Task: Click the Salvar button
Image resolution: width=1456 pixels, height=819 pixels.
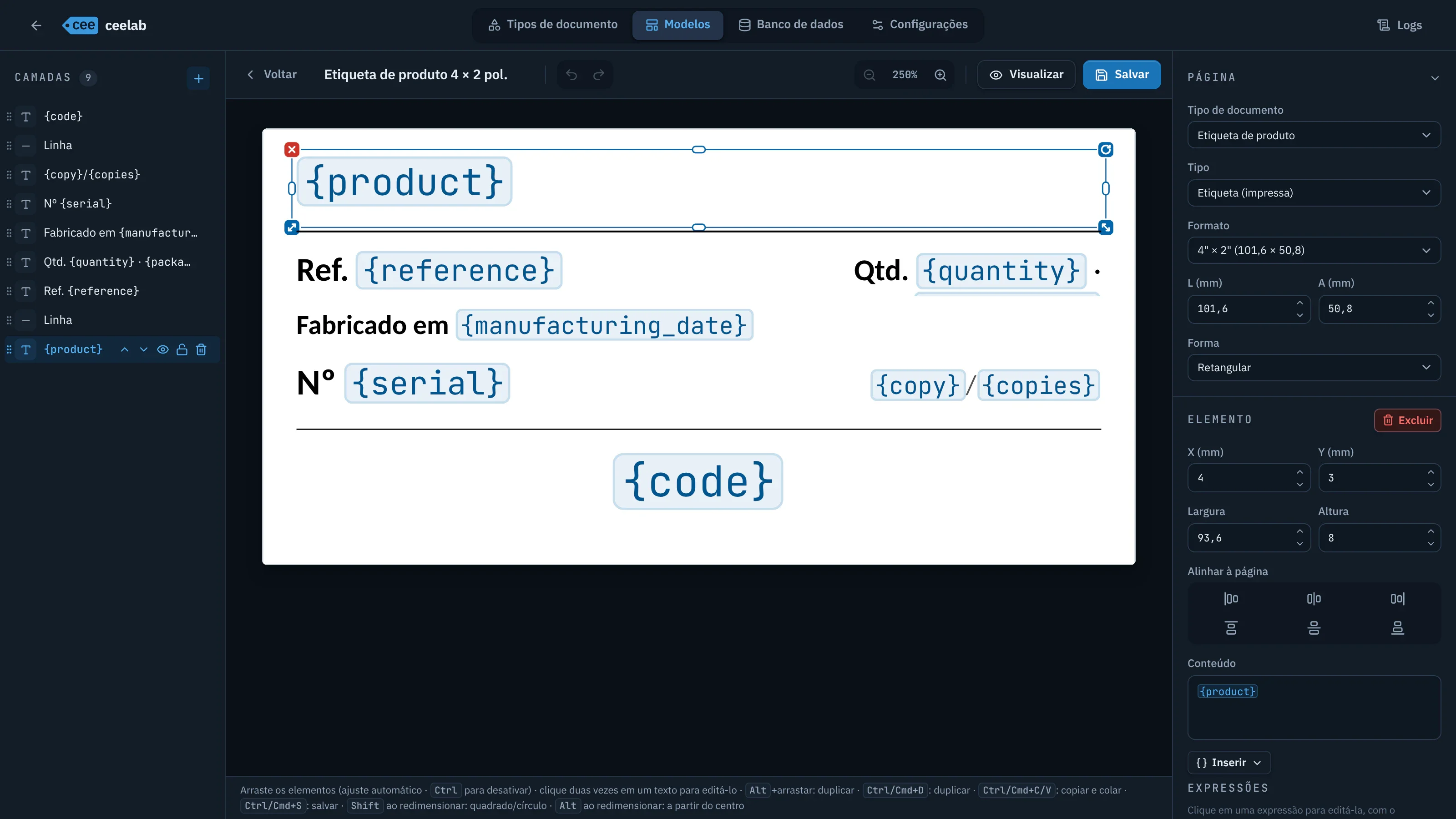Action: 1122,75
